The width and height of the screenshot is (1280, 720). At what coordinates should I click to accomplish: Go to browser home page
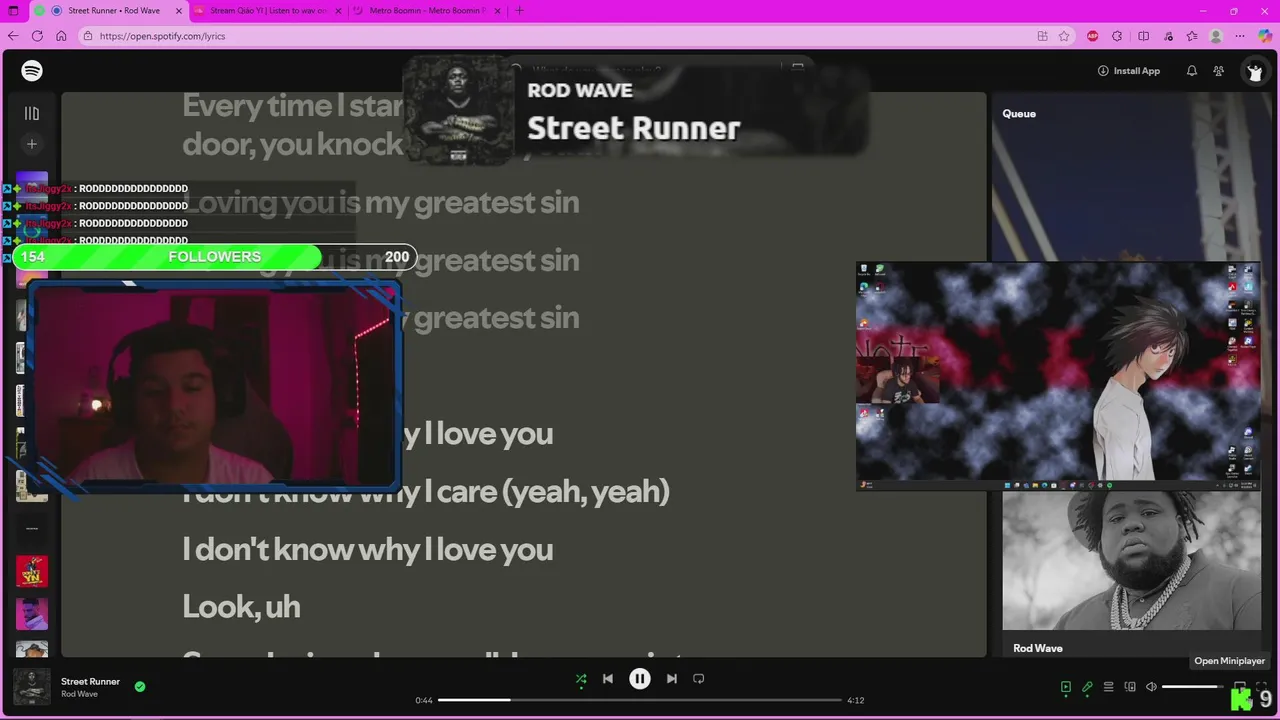click(x=61, y=36)
